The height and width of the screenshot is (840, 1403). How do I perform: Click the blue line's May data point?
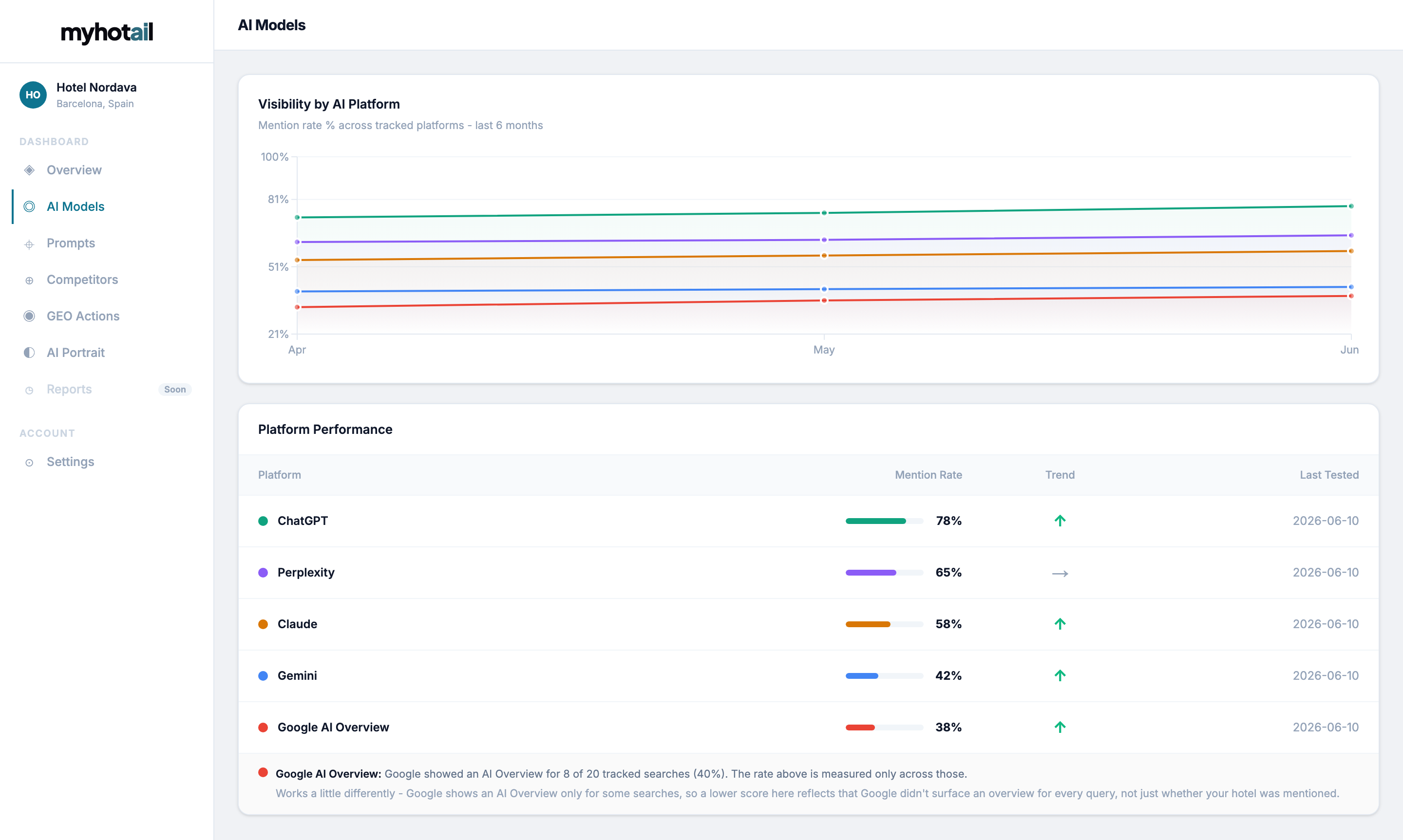[x=824, y=289]
